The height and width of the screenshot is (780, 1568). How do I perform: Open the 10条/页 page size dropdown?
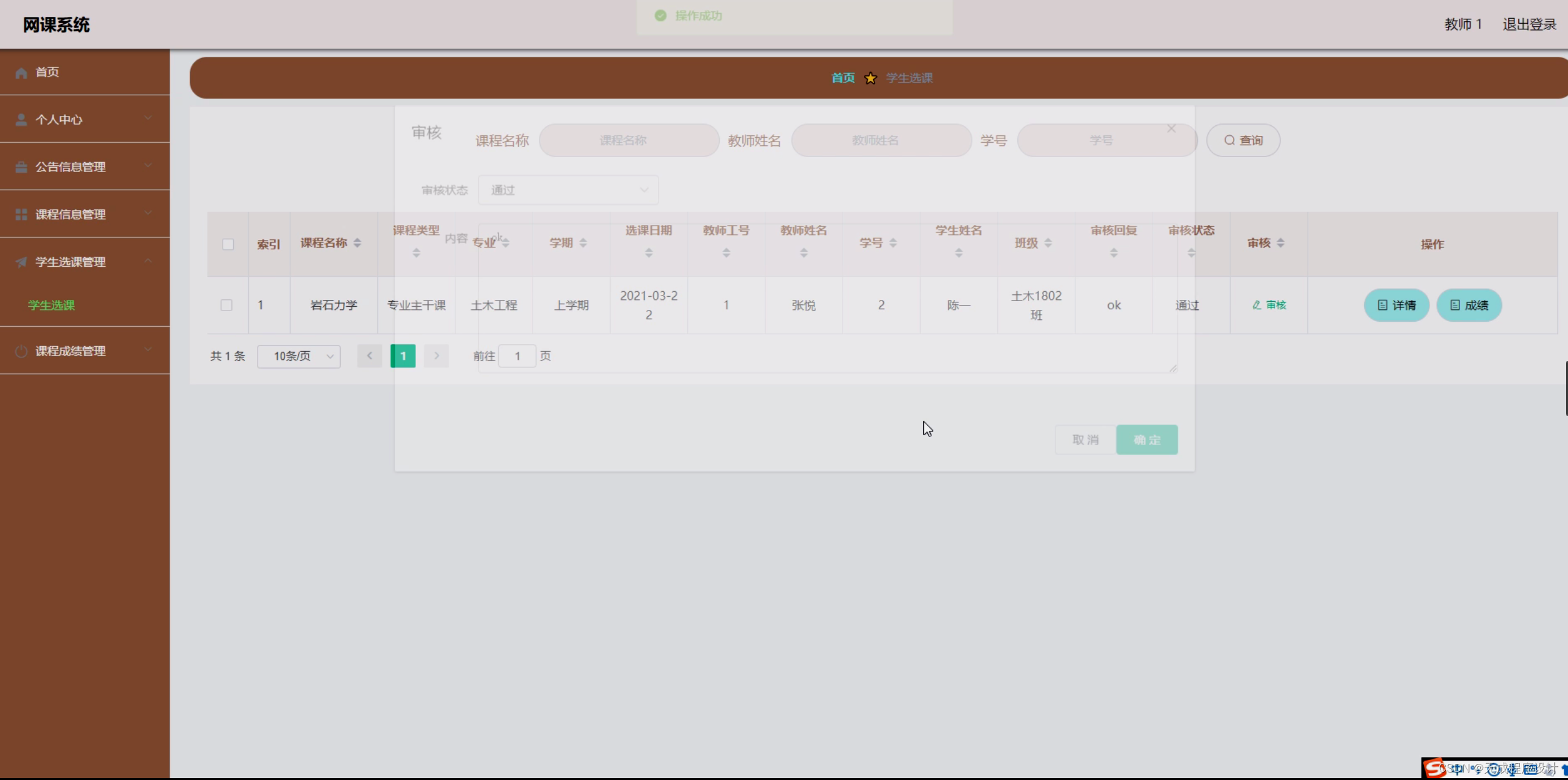click(x=299, y=356)
